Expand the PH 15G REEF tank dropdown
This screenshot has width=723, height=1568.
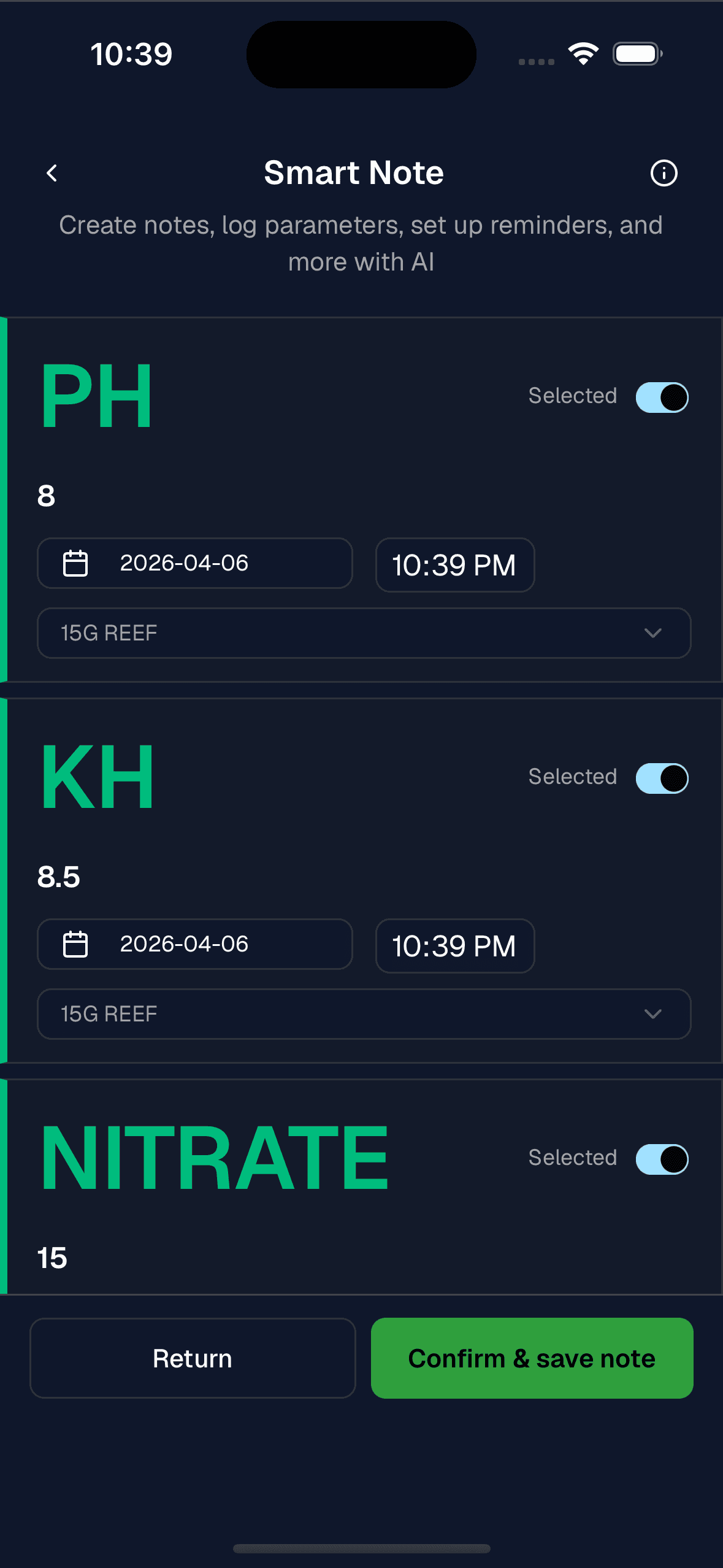point(364,633)
